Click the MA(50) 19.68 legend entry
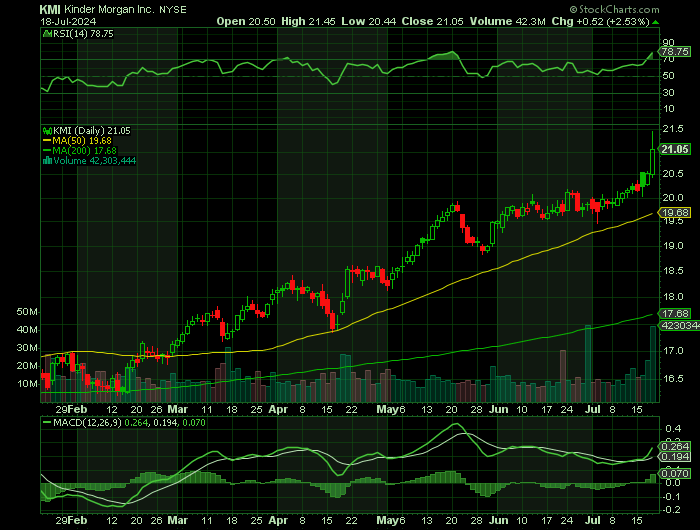This screenshot has height=530, width=700. [x=82, y=141]
